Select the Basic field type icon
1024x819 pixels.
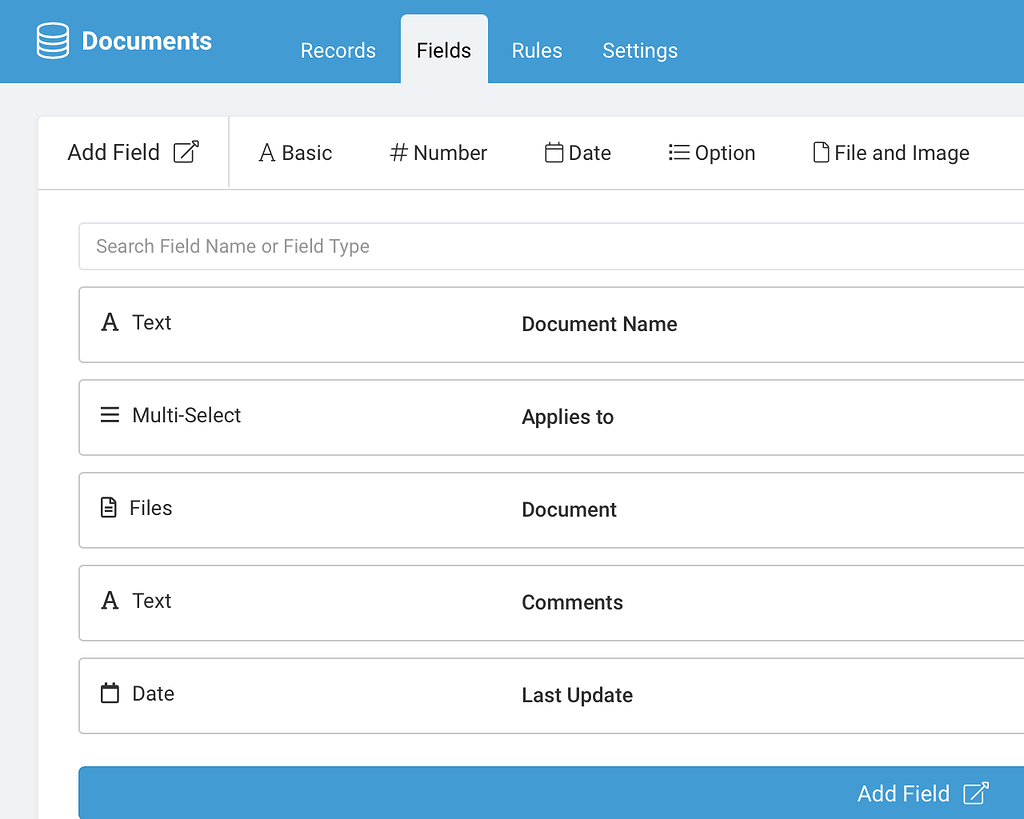(x=266, y=152)
